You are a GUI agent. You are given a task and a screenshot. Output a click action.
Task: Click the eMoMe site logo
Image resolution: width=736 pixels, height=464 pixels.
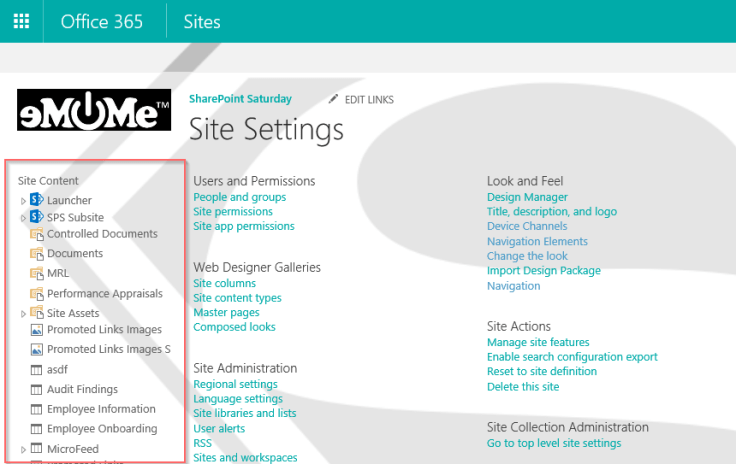click(94, 110)
